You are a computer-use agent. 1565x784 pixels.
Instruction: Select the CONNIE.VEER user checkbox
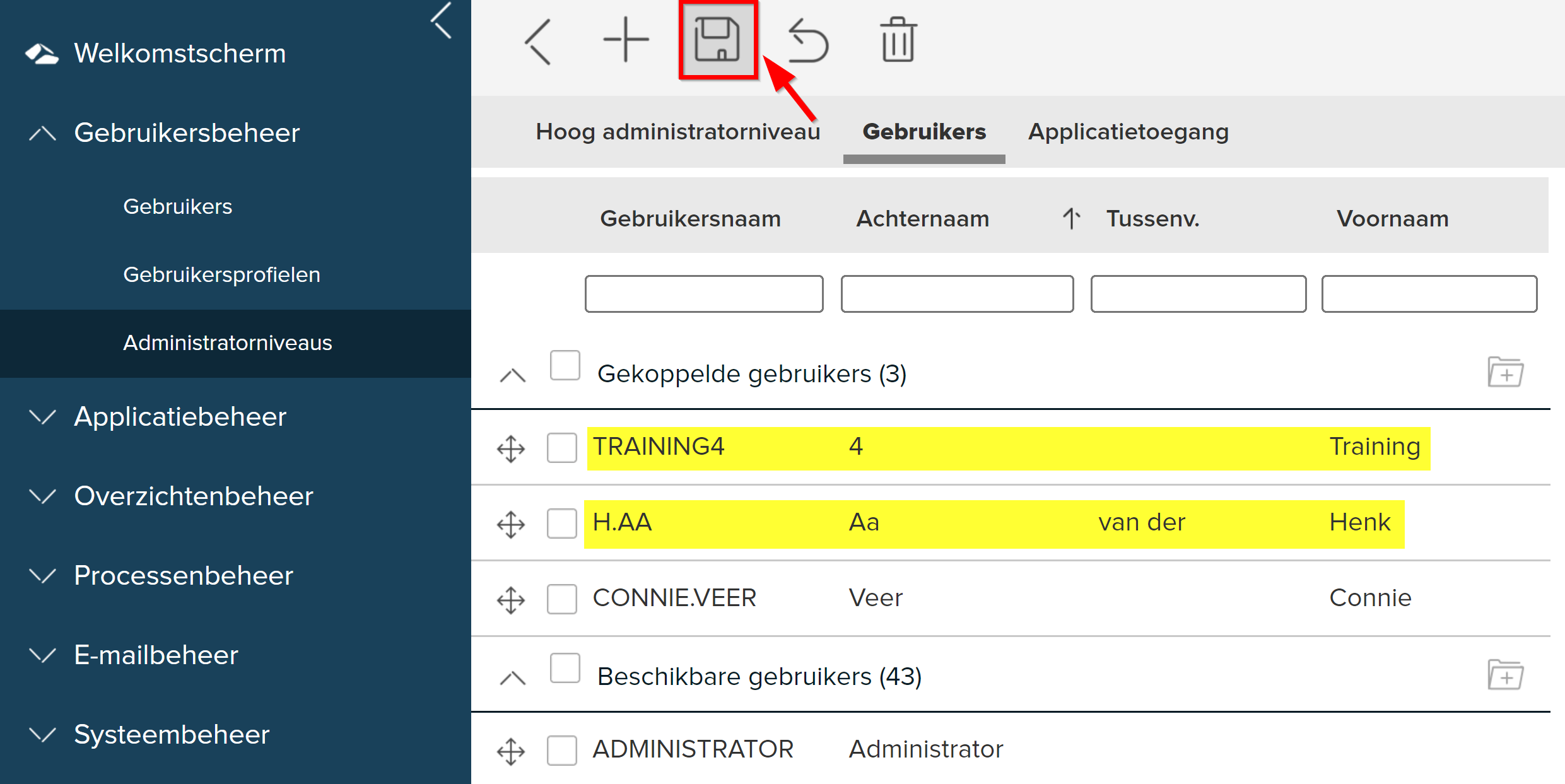pos(562,599)
